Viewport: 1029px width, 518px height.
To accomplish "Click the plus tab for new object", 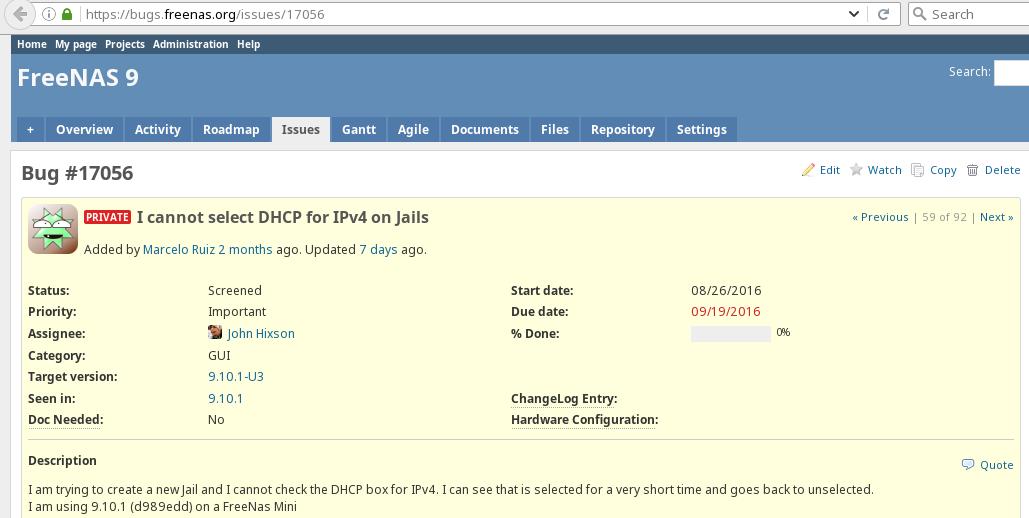I will point(30,129).
